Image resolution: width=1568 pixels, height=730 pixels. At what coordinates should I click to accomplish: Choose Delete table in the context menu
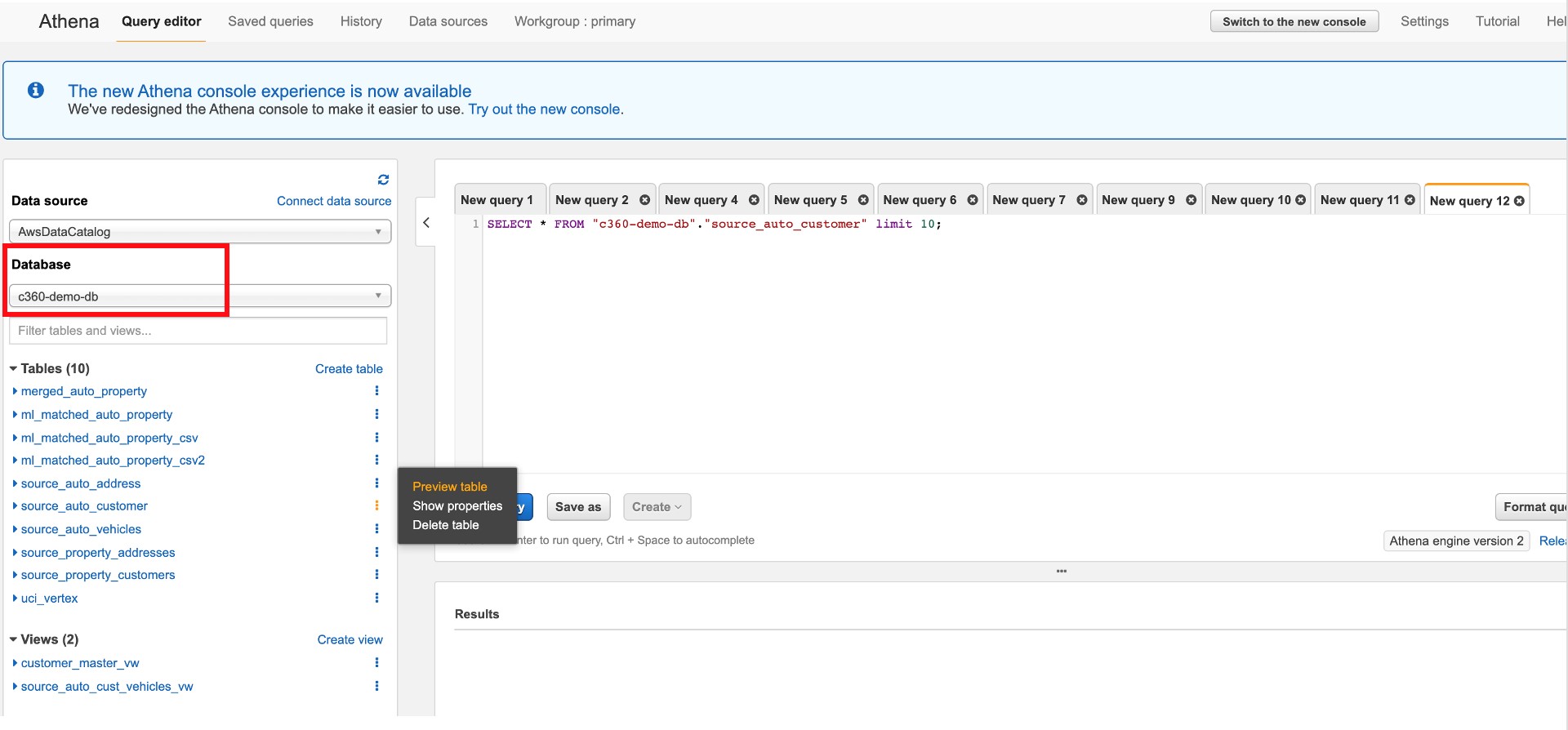click(x=445, y=525)
